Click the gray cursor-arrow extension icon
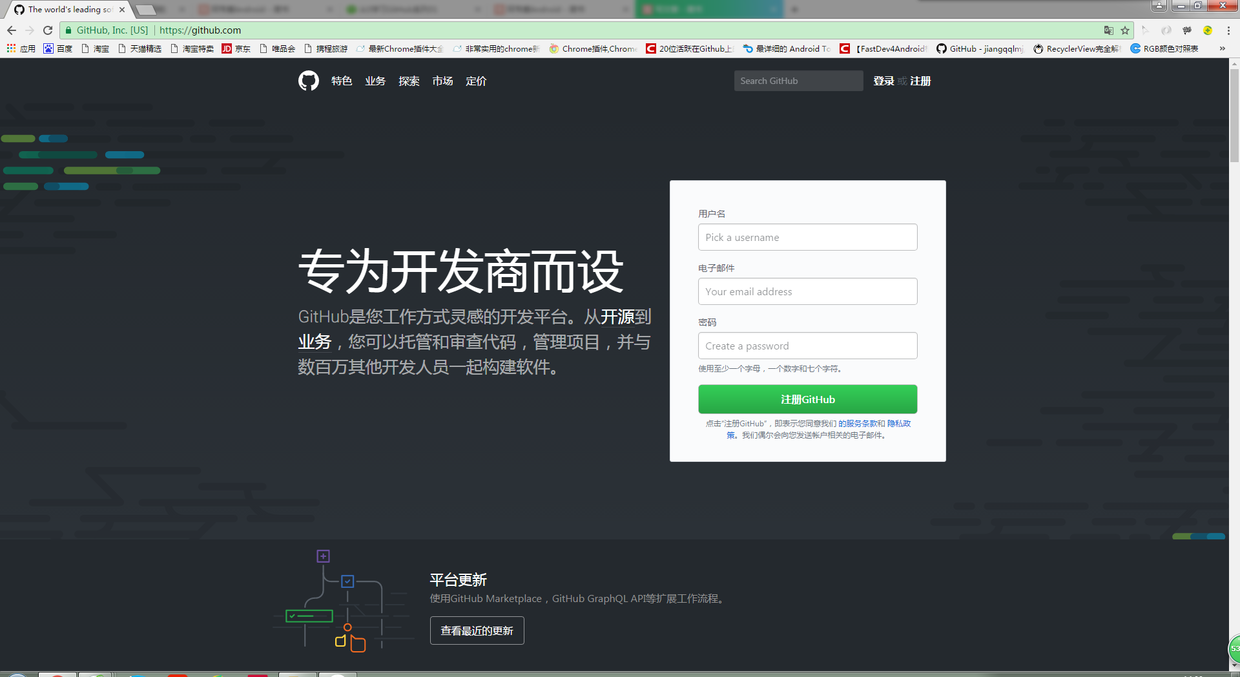 [x=1146, y=30]
